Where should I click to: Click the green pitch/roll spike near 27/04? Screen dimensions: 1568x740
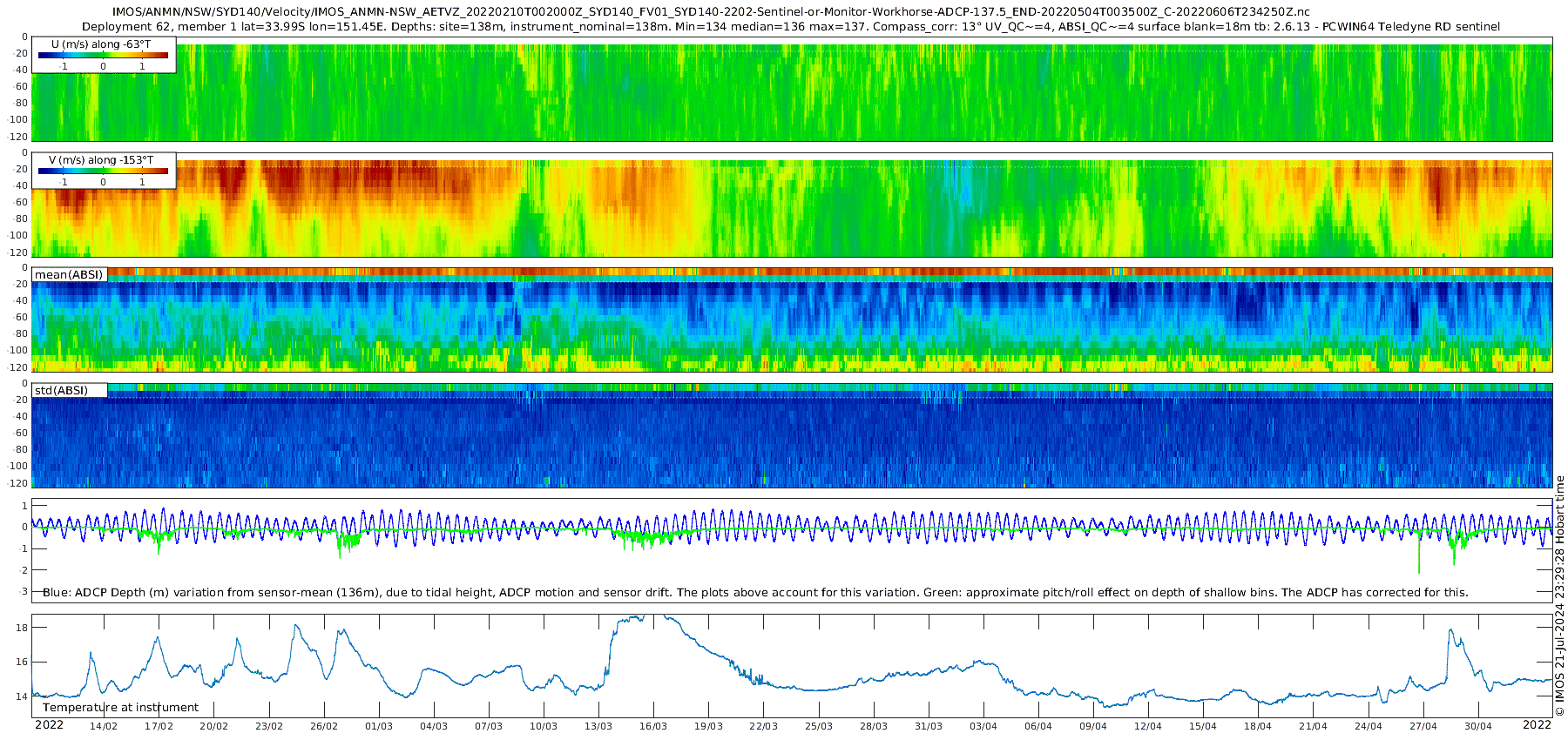point(1419,551)
